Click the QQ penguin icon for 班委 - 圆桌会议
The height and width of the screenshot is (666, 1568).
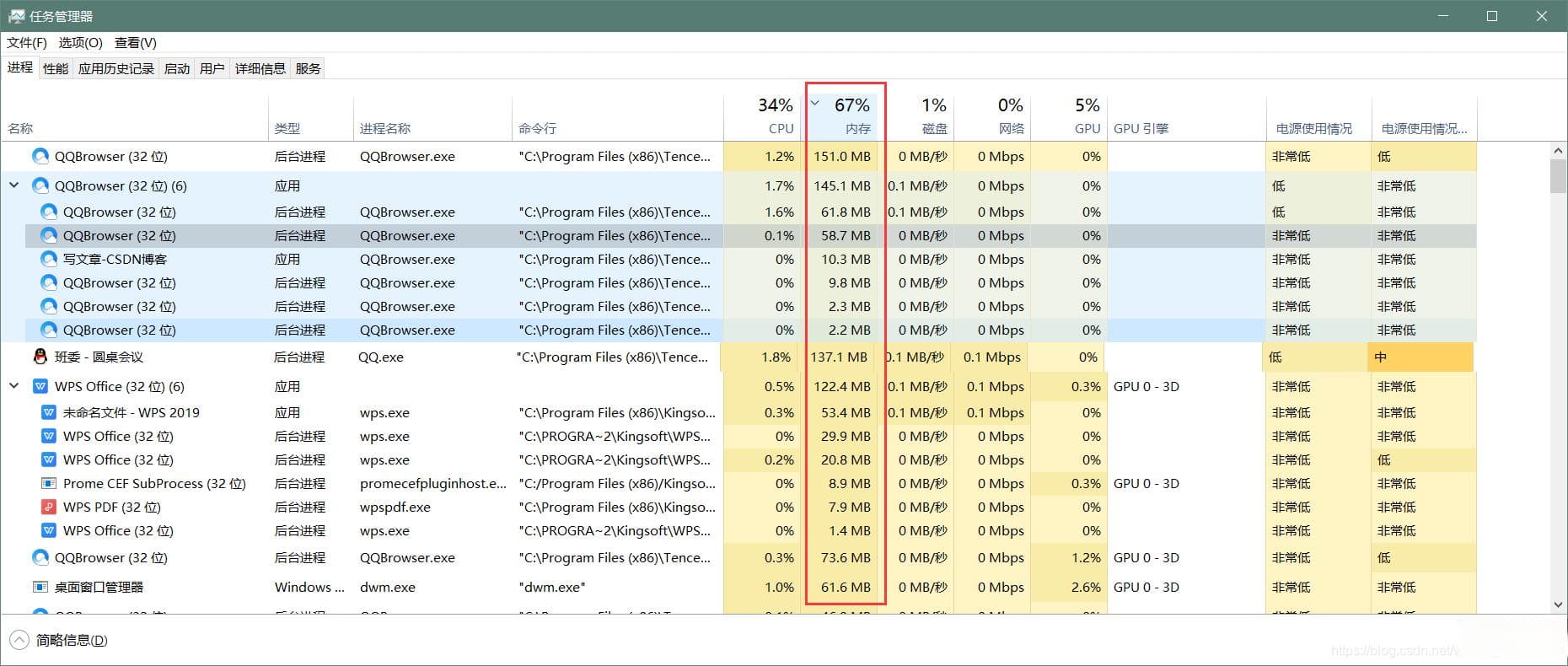point(40,357)
